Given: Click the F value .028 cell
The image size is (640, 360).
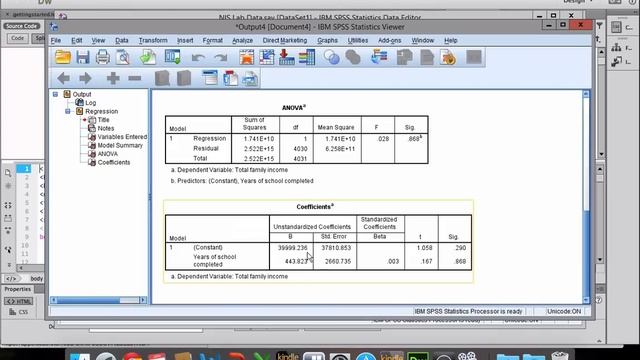Looking at the screenshot, I should [383, 139].
